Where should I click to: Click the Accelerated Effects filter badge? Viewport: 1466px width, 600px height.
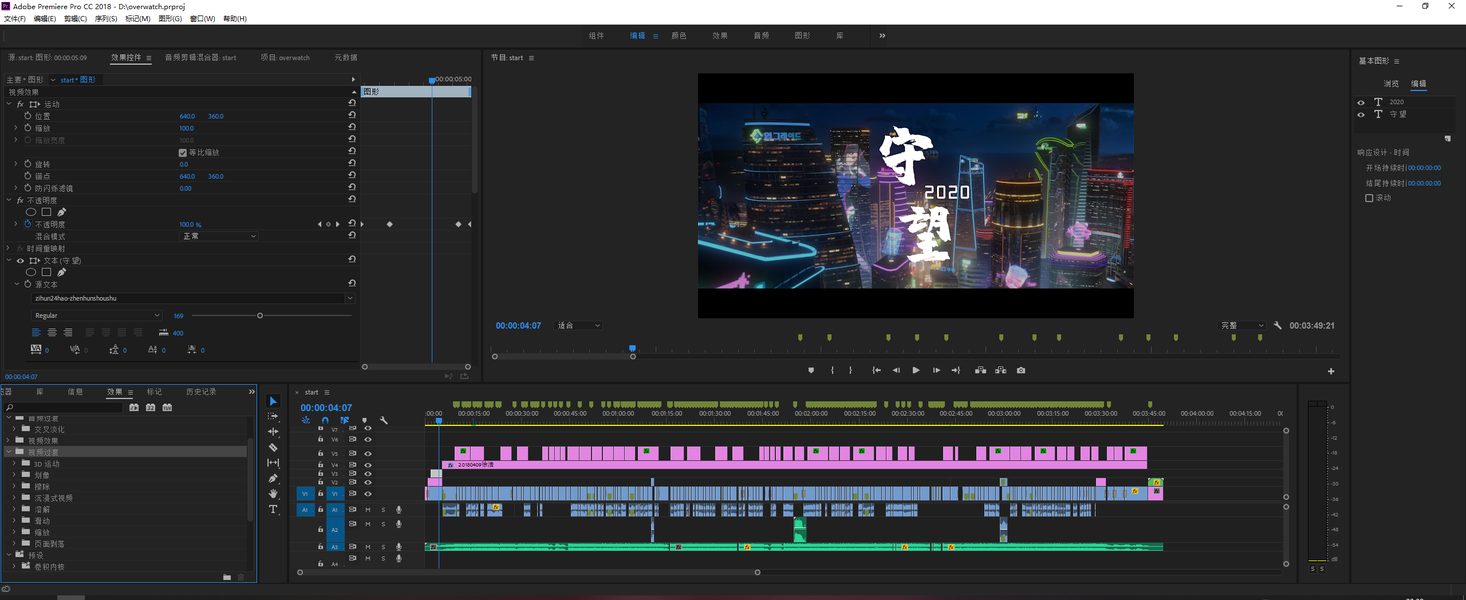[134, 407]
